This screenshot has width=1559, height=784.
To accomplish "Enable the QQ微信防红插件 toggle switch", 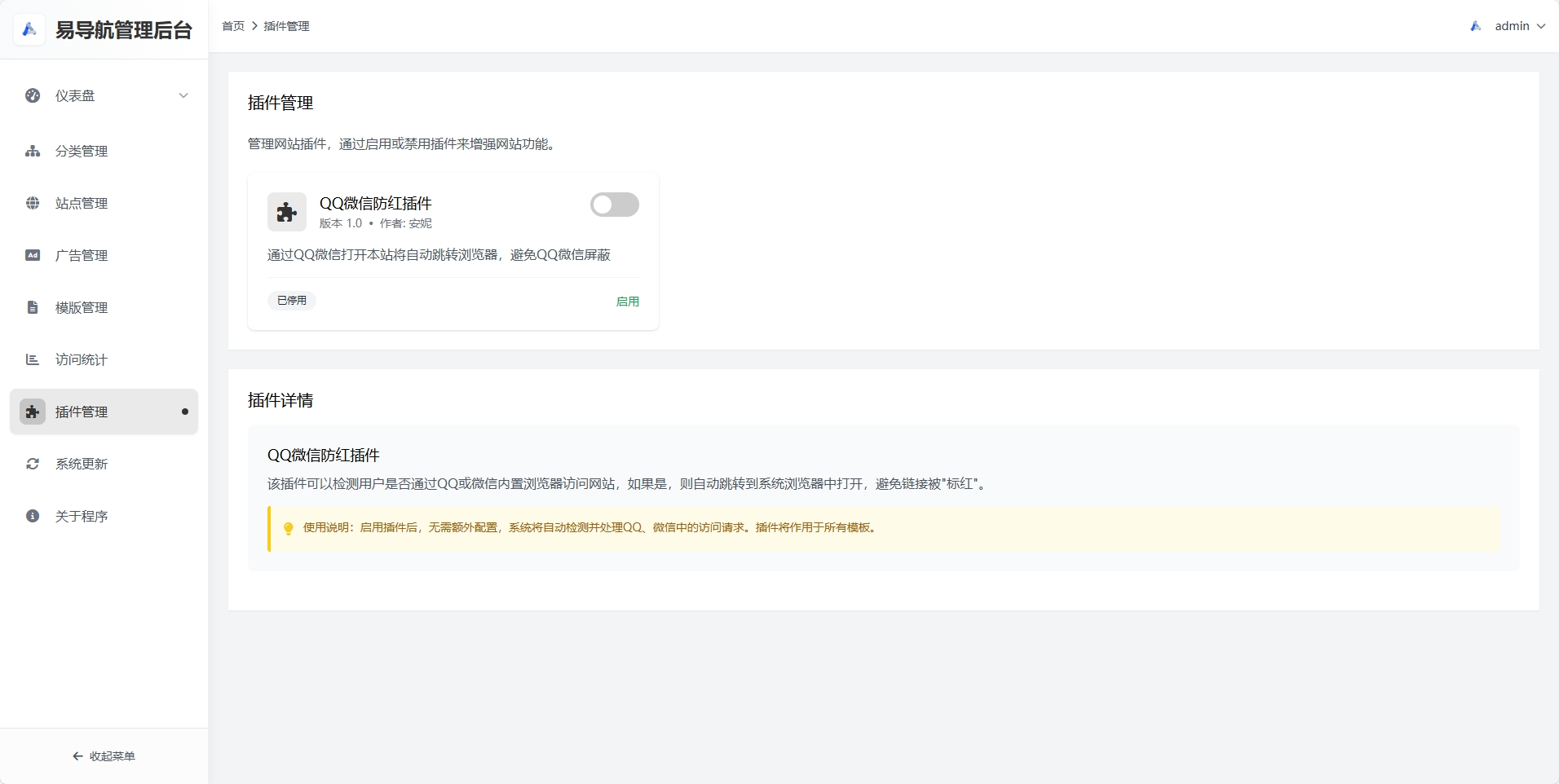I will click(615, 204).
